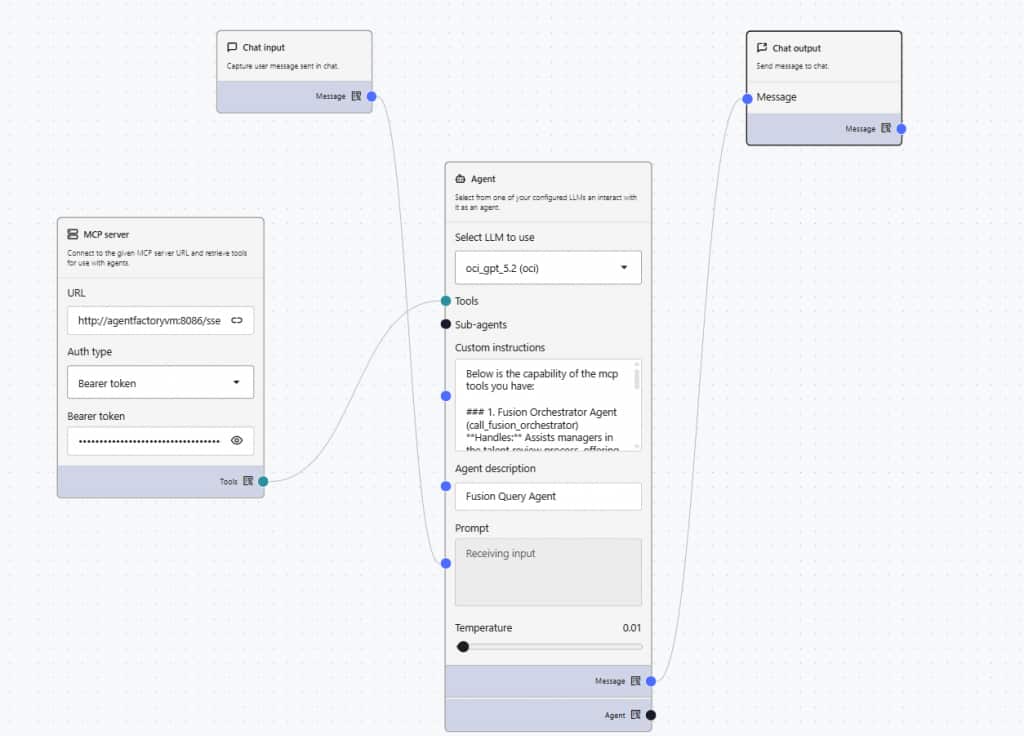
Task: Open the Auth type Bearer token dropdown
Action: coord(160,383)
